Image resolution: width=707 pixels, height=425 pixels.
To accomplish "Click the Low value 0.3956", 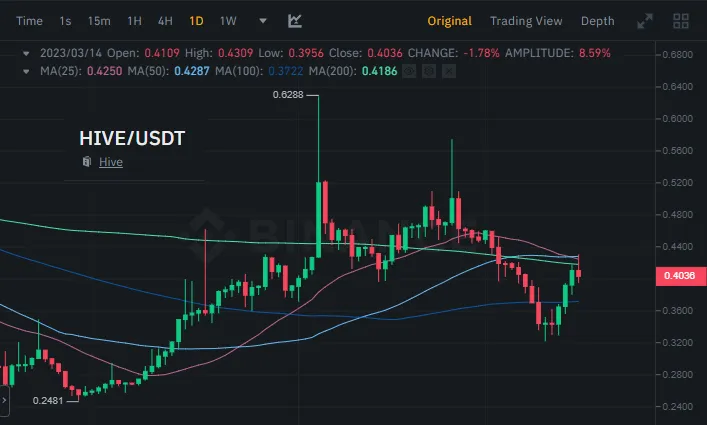I will coord(306,53).
